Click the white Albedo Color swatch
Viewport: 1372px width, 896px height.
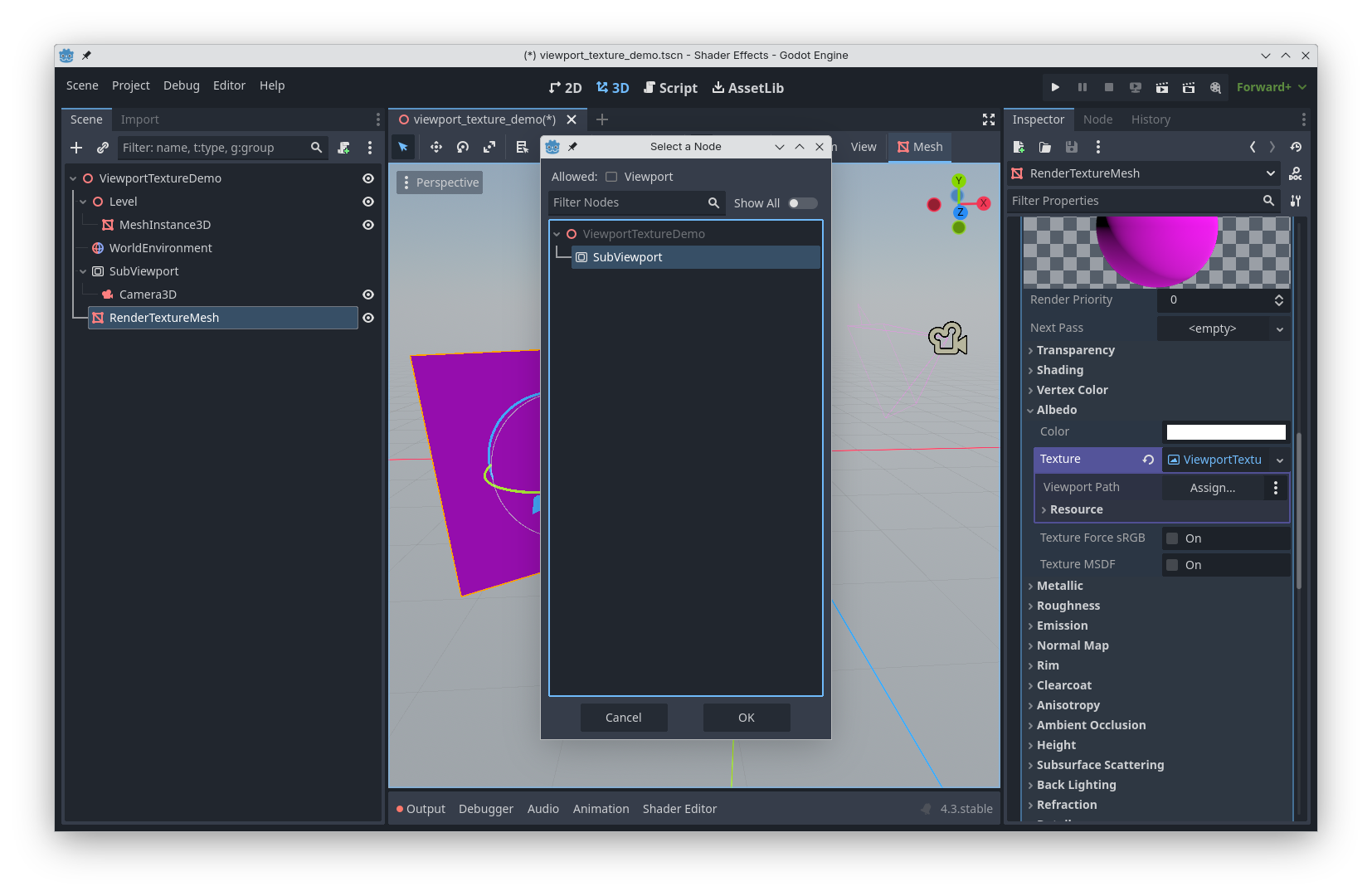click(x=1226, y=432)
